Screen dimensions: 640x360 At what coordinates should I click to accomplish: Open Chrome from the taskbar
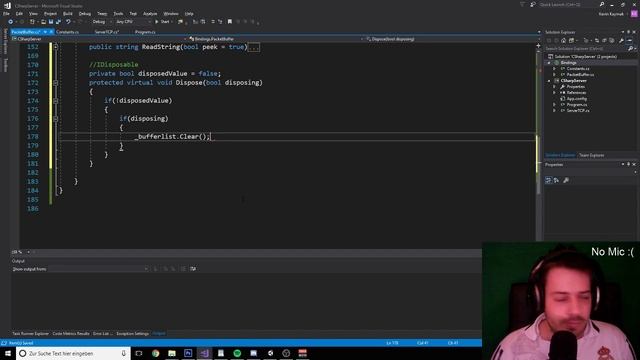coord(156,353)
